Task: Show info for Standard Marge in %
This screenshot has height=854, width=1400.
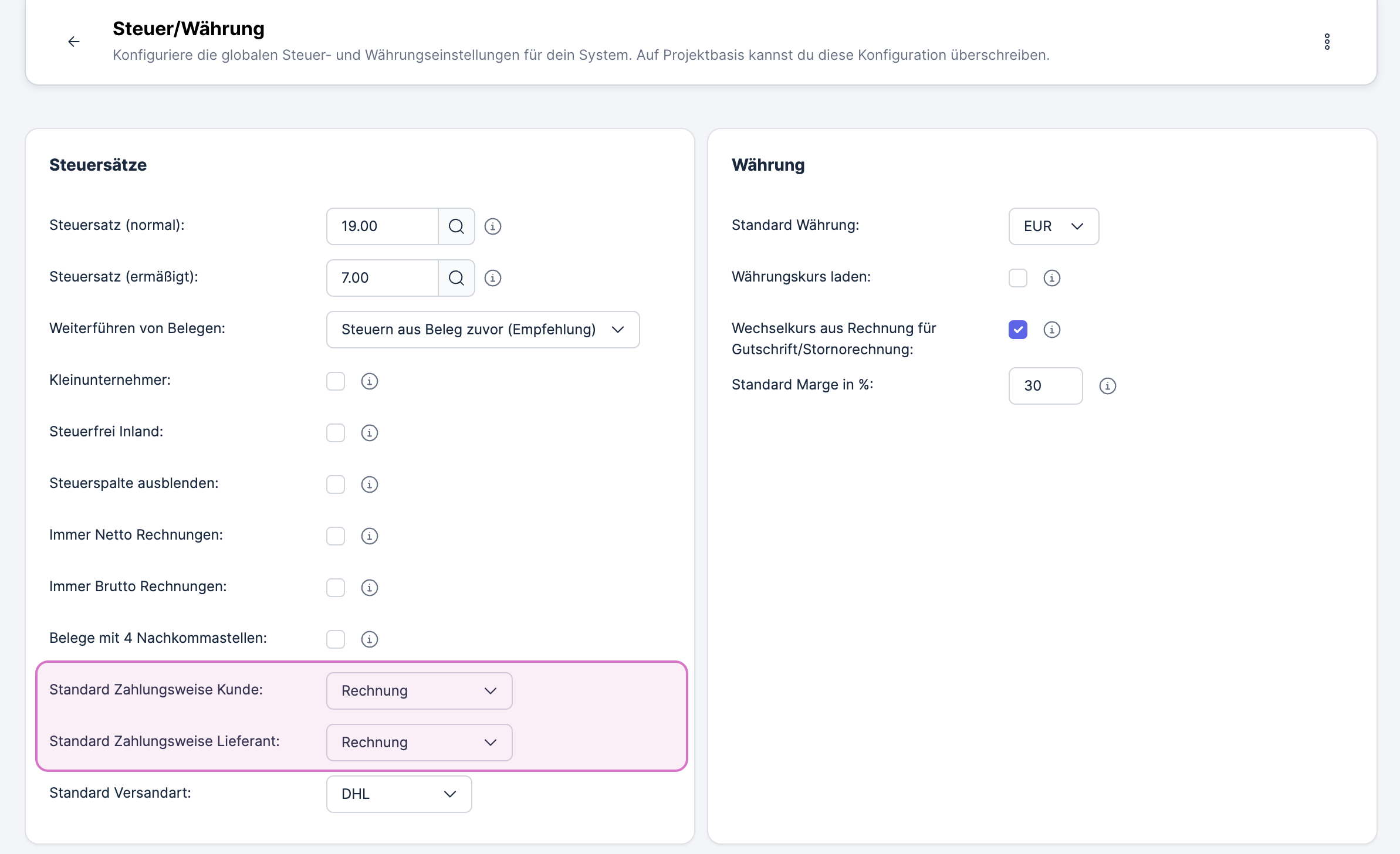Action: point(1107,386)
